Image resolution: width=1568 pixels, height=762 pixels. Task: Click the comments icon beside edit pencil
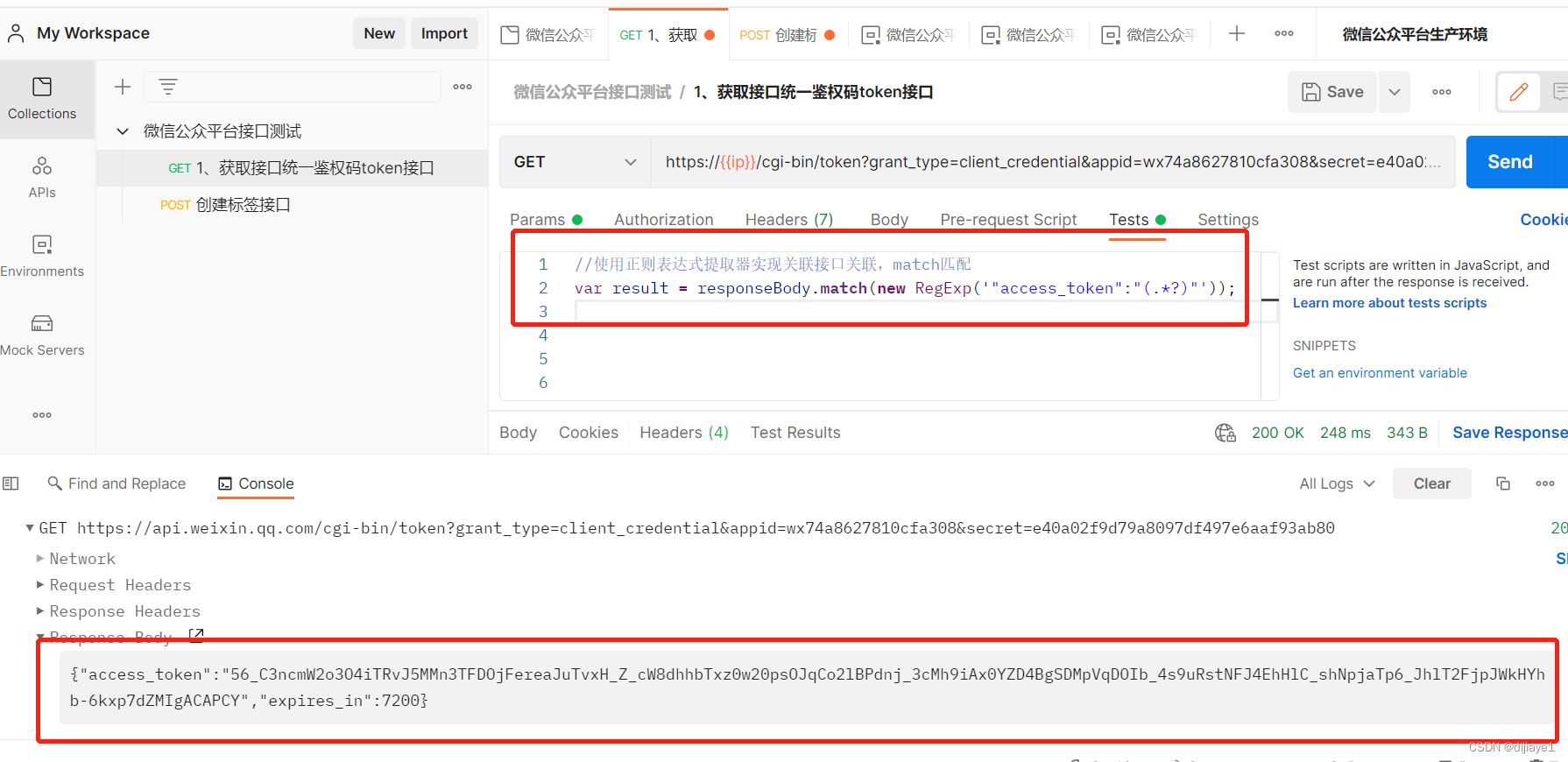point(1559,92)
